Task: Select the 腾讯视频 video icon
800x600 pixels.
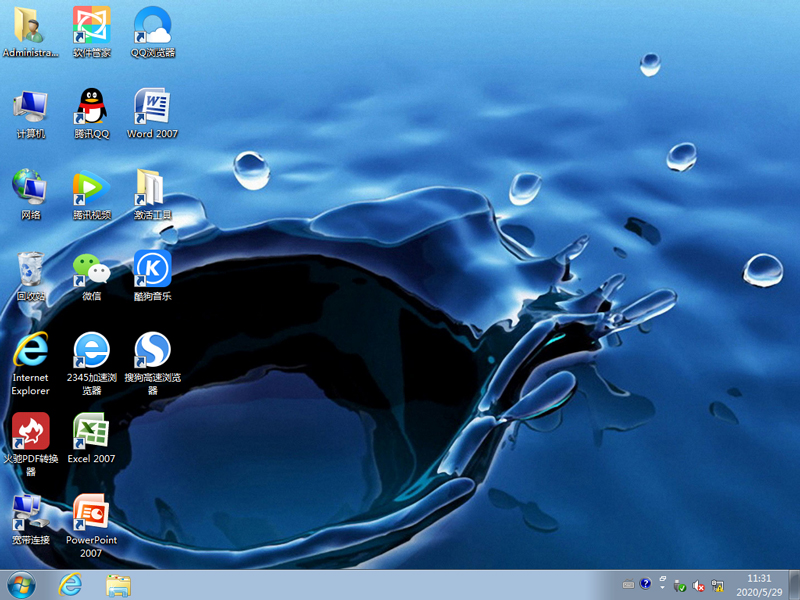Action: [92, 189]
